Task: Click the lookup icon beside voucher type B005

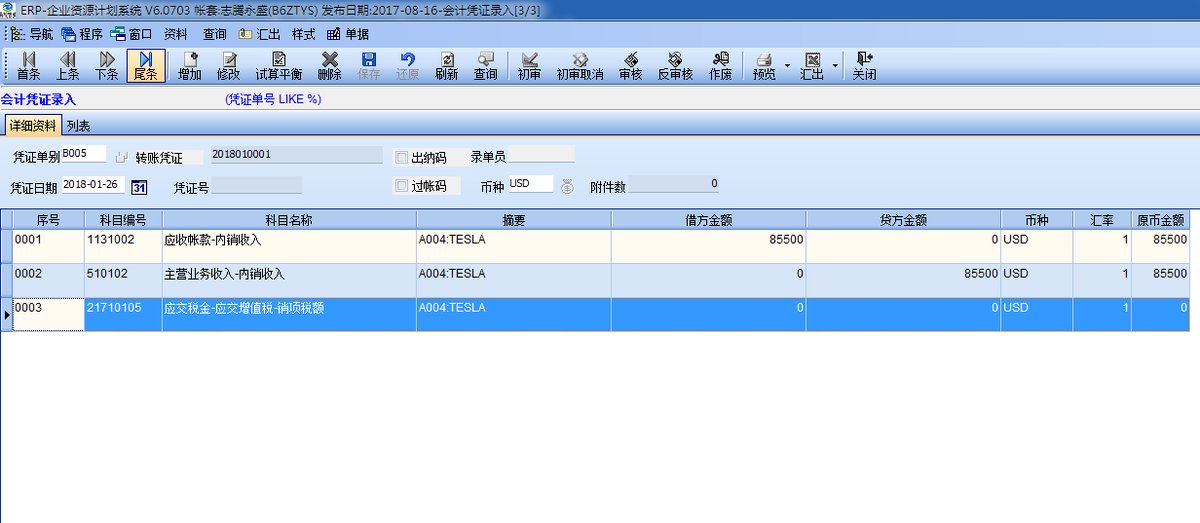Action: 123,157
